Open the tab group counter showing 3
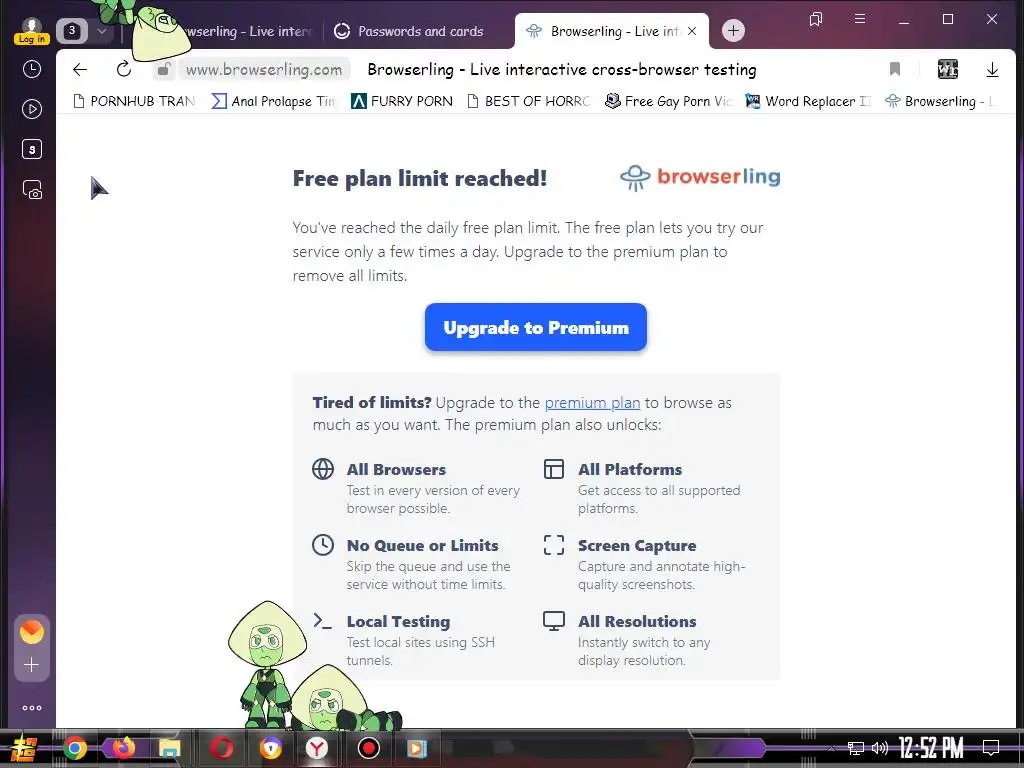Image resolution: width=1024 pixels, height=768 pixels. 72,31
